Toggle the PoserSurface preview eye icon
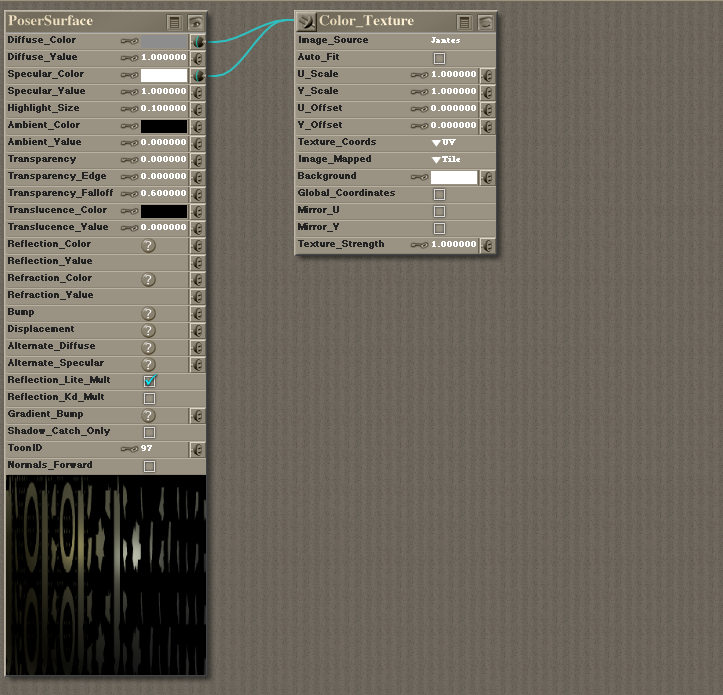 point(195,21)
